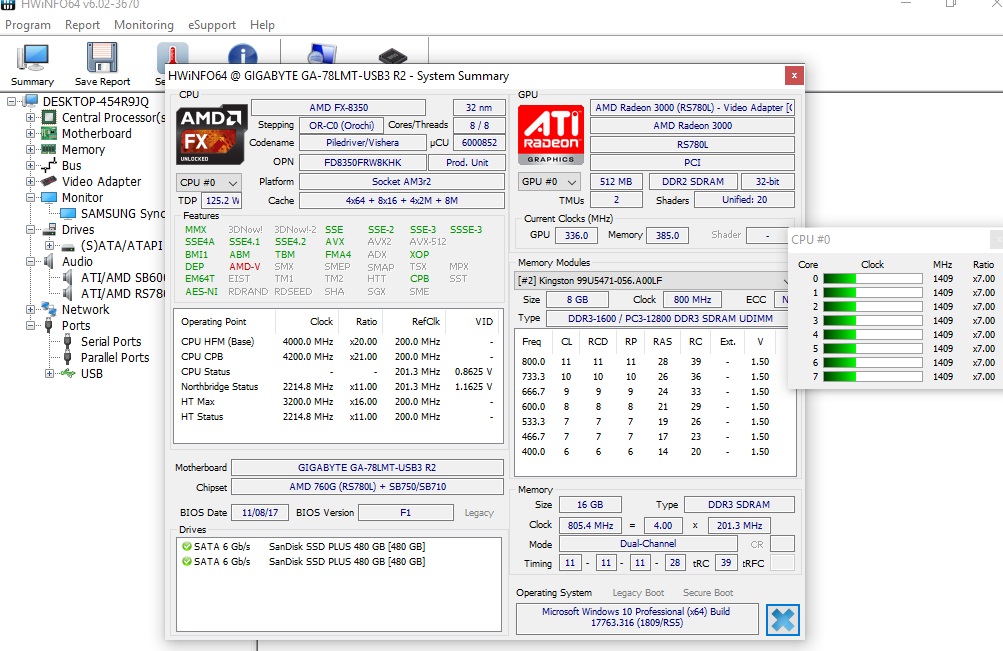The width and height of the screenshot is (1003, 651).
Task: Click the AMD Radeon 3000 (RS780L) adapter field
Action: 692,107
